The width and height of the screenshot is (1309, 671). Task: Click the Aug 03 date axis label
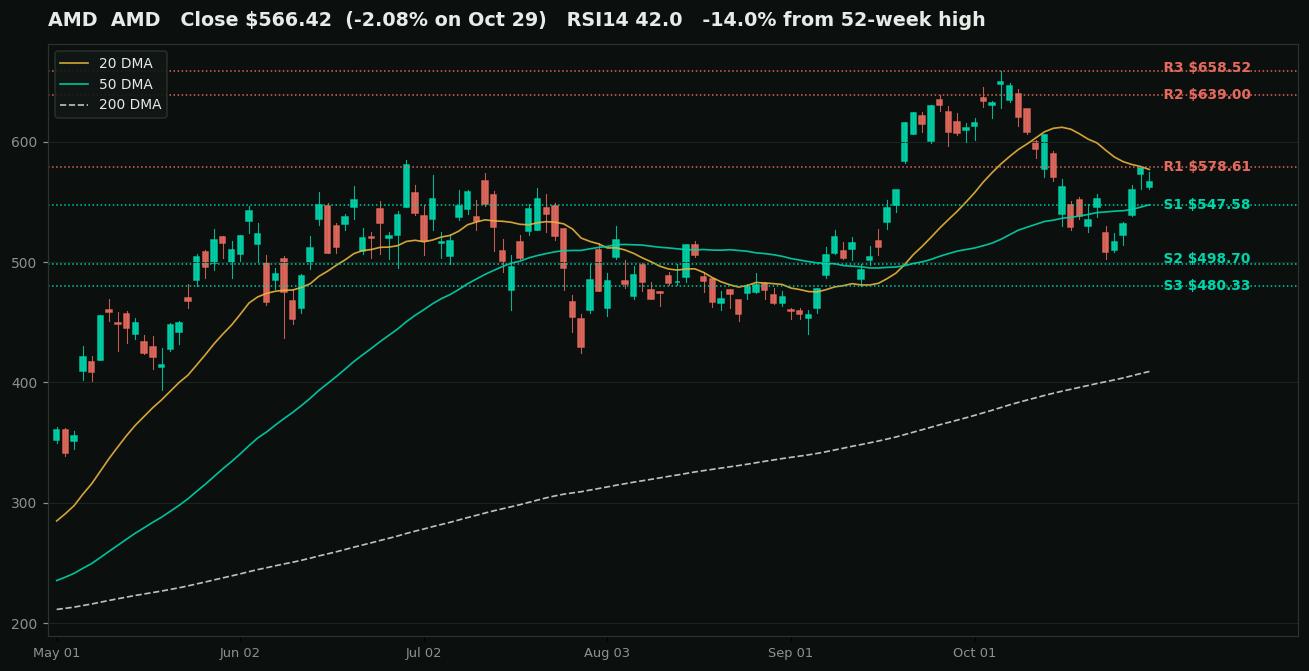pyautogui.click(x=607, y=653)
